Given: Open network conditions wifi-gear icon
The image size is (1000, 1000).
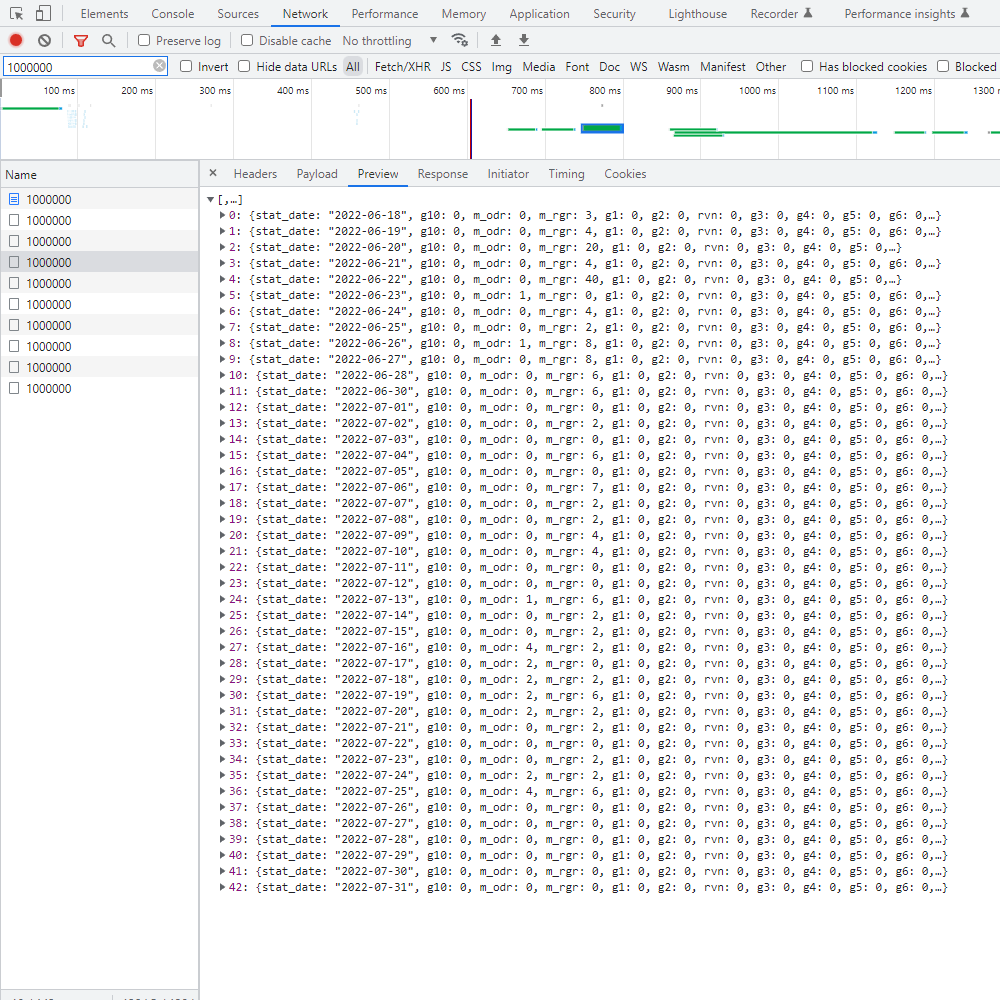Looking at the screenshot, I should coord(459,41).
